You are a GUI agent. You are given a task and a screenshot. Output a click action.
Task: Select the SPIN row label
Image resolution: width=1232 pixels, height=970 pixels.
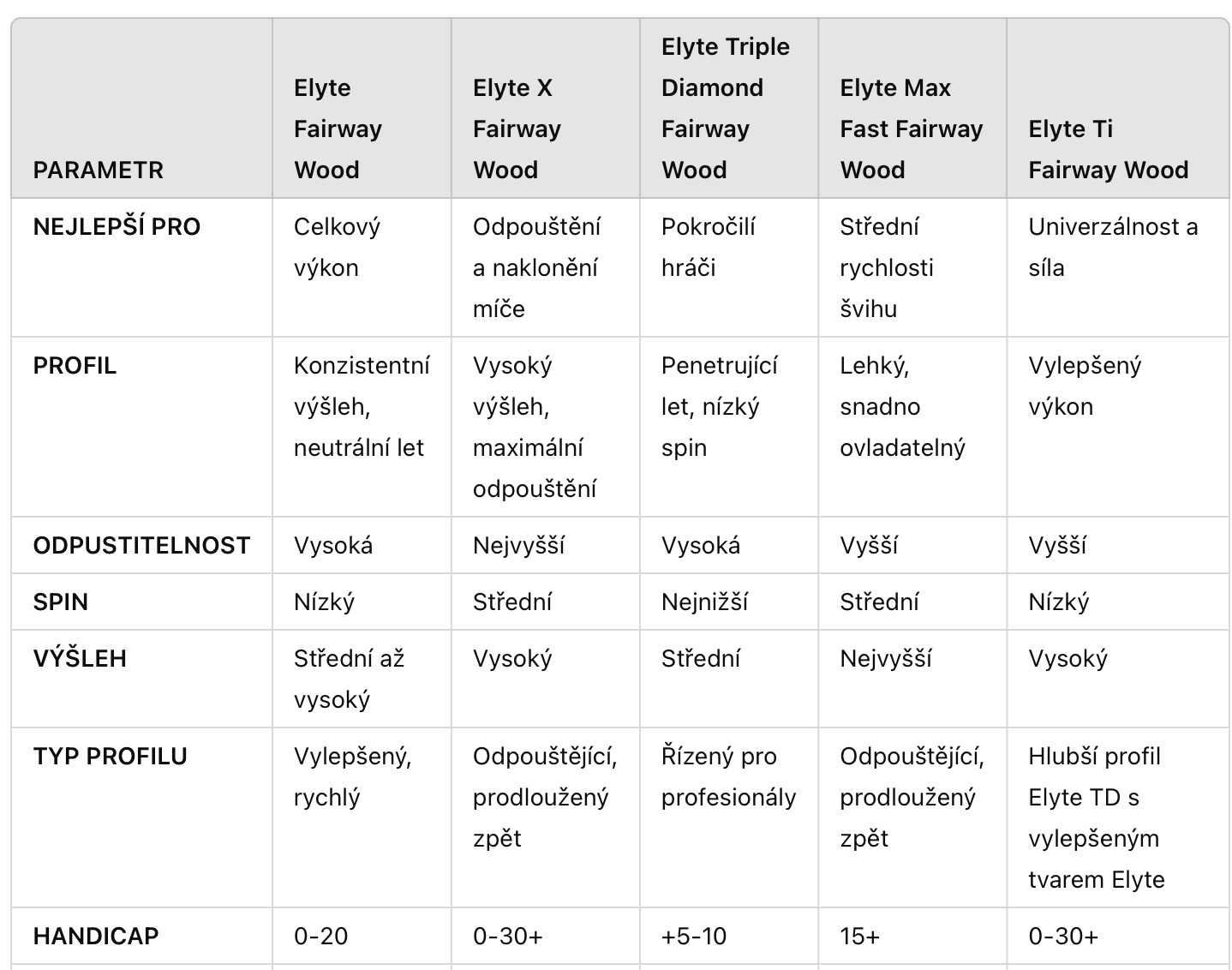(x=61, y=602)
